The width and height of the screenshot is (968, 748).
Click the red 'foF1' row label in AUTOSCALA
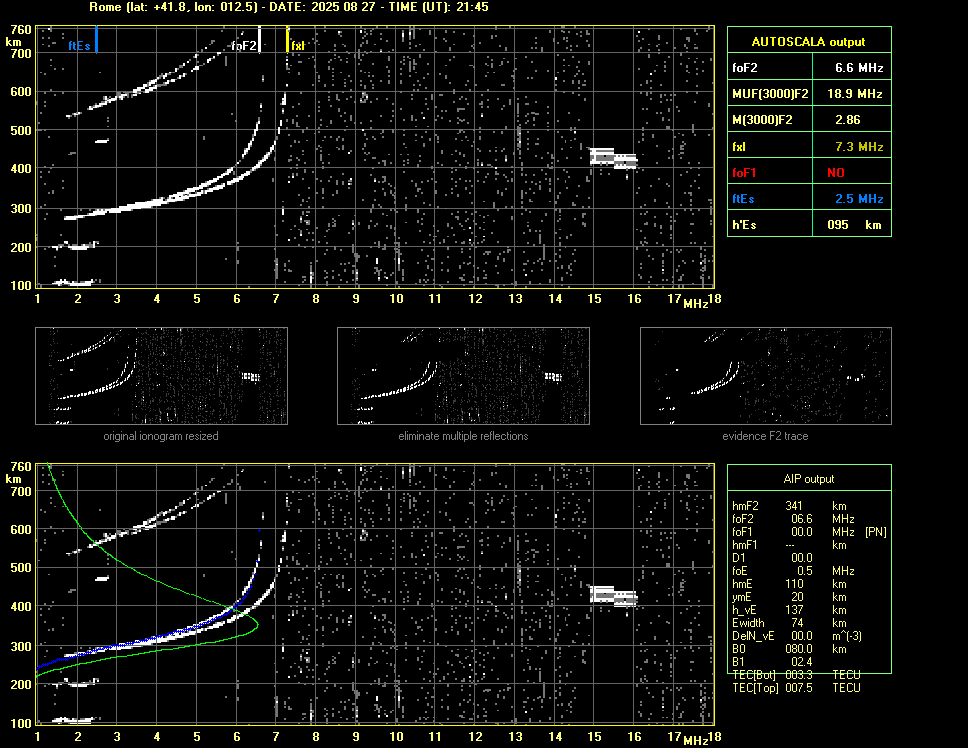tap(744, 173)
